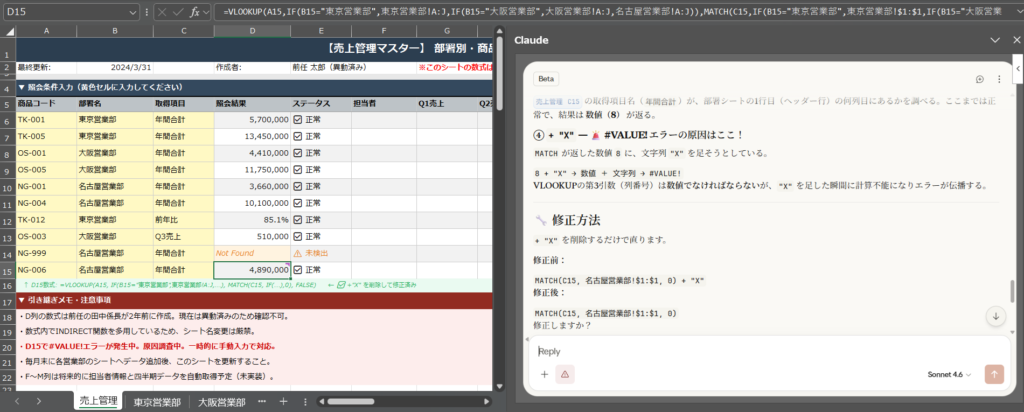This screenshot has height=412, width=1024.
Task: Select the Not Found cell in row 14
Action: [x=251, y=253]
